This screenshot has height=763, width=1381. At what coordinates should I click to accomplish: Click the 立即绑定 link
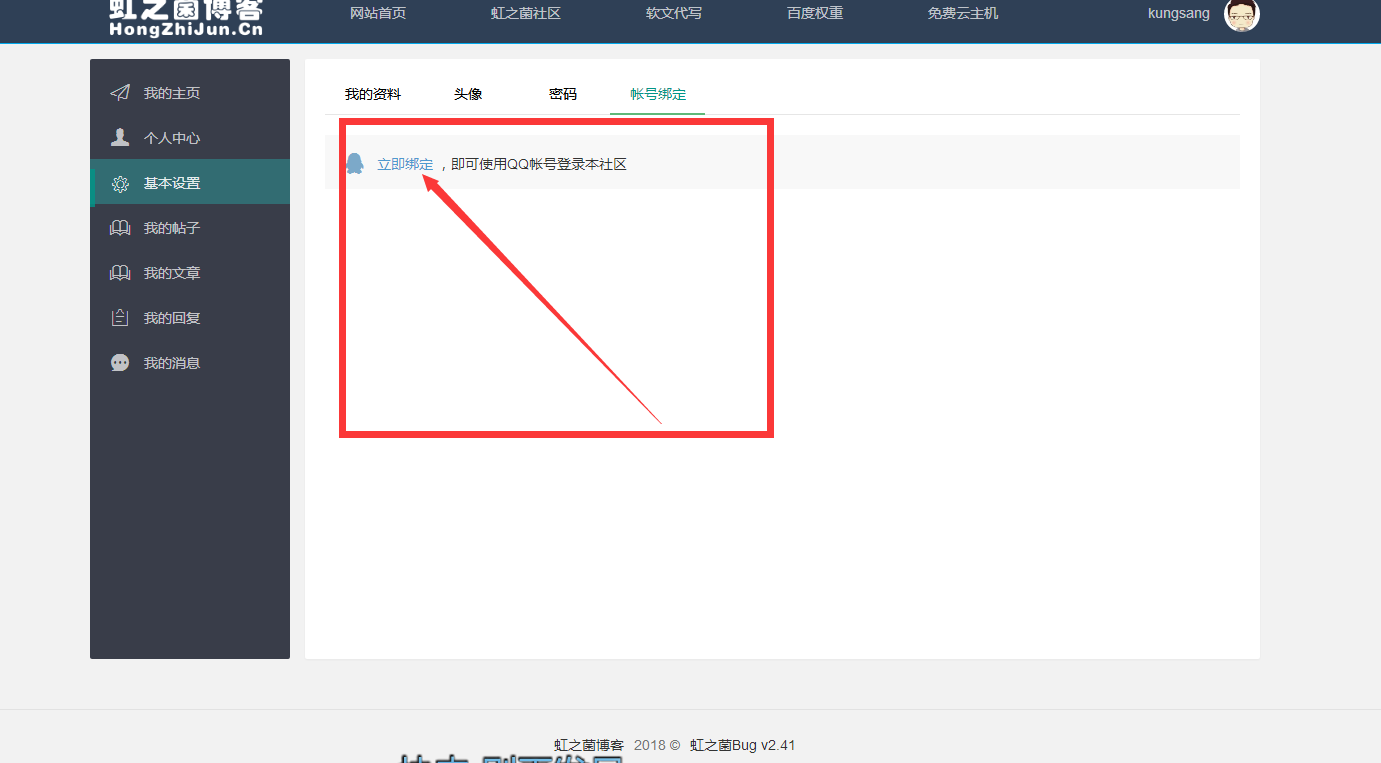(x=405, y=164)
